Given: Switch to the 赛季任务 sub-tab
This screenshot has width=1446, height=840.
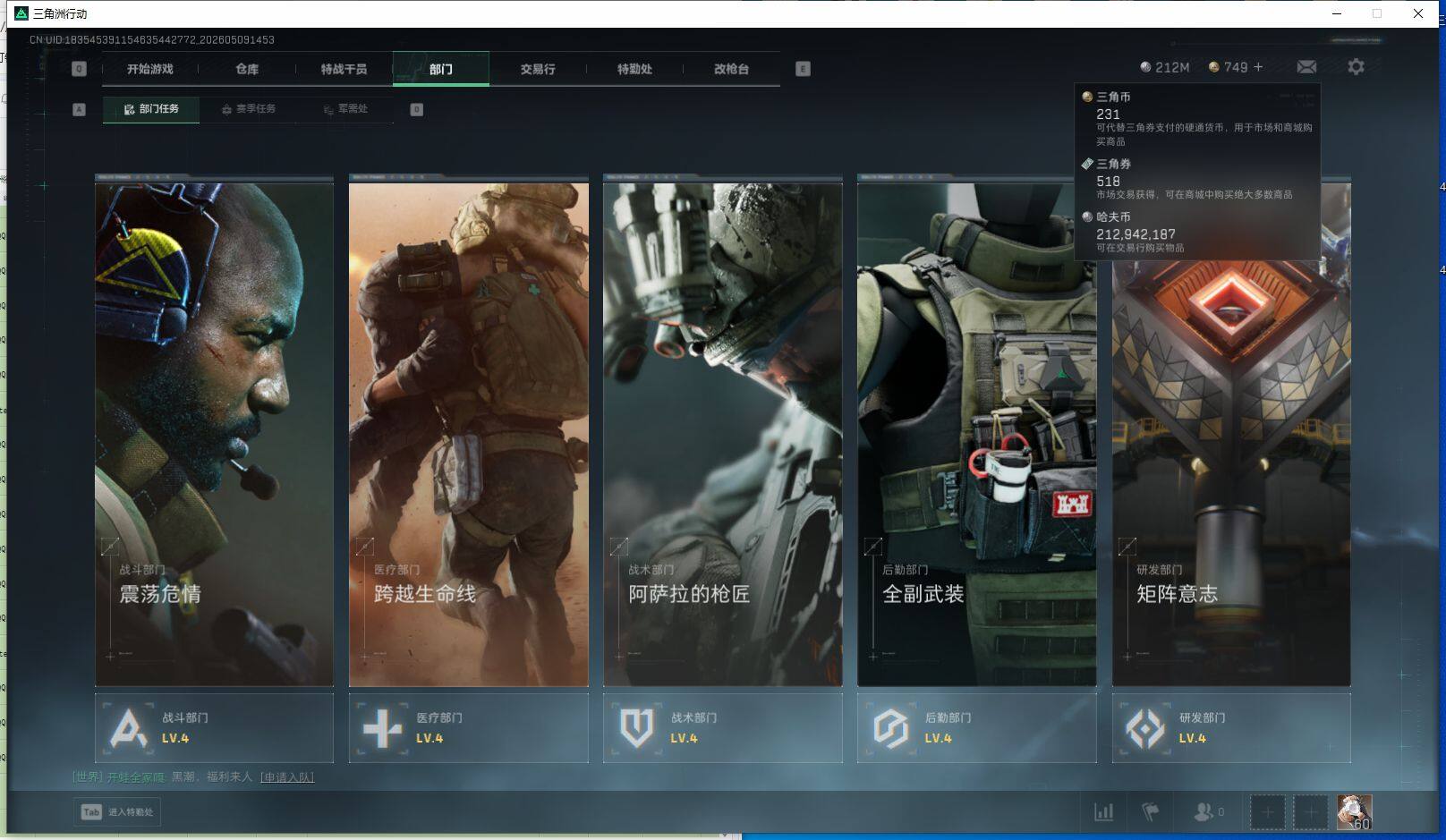Looking at the screenshot, I should click(x=249, y=109).
